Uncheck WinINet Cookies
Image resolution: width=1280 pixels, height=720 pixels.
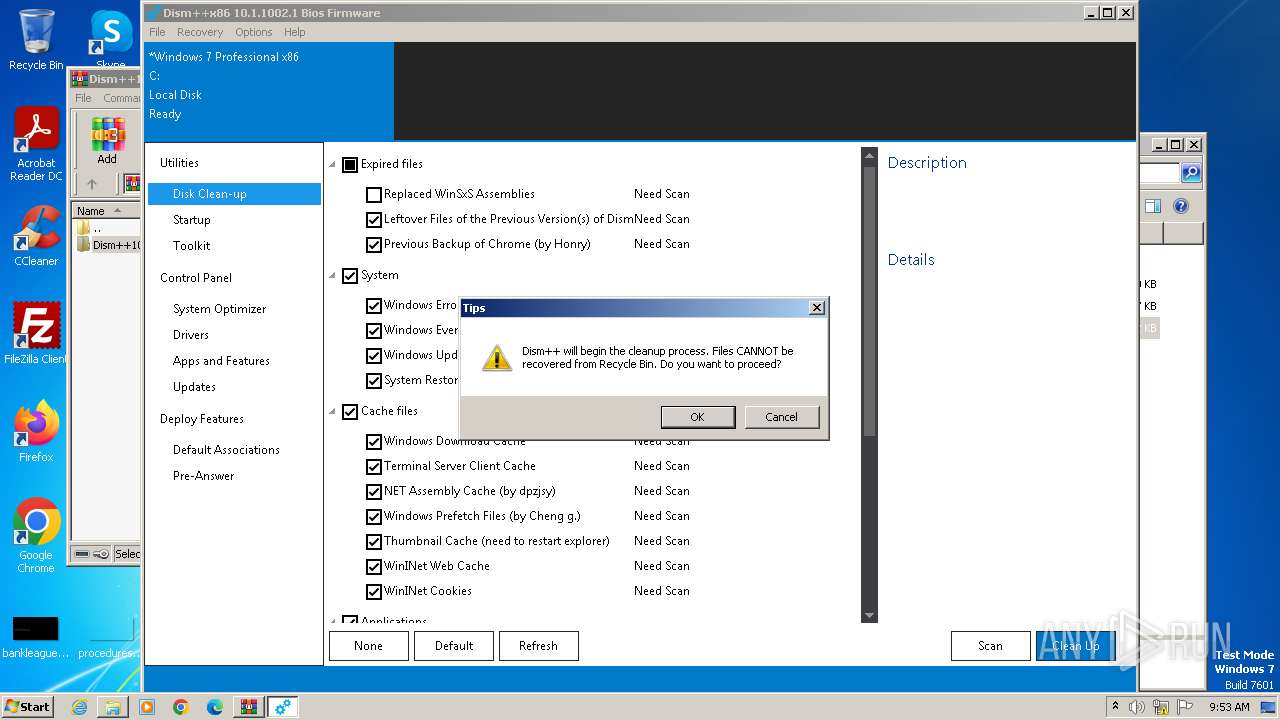[x=374, y=592]
